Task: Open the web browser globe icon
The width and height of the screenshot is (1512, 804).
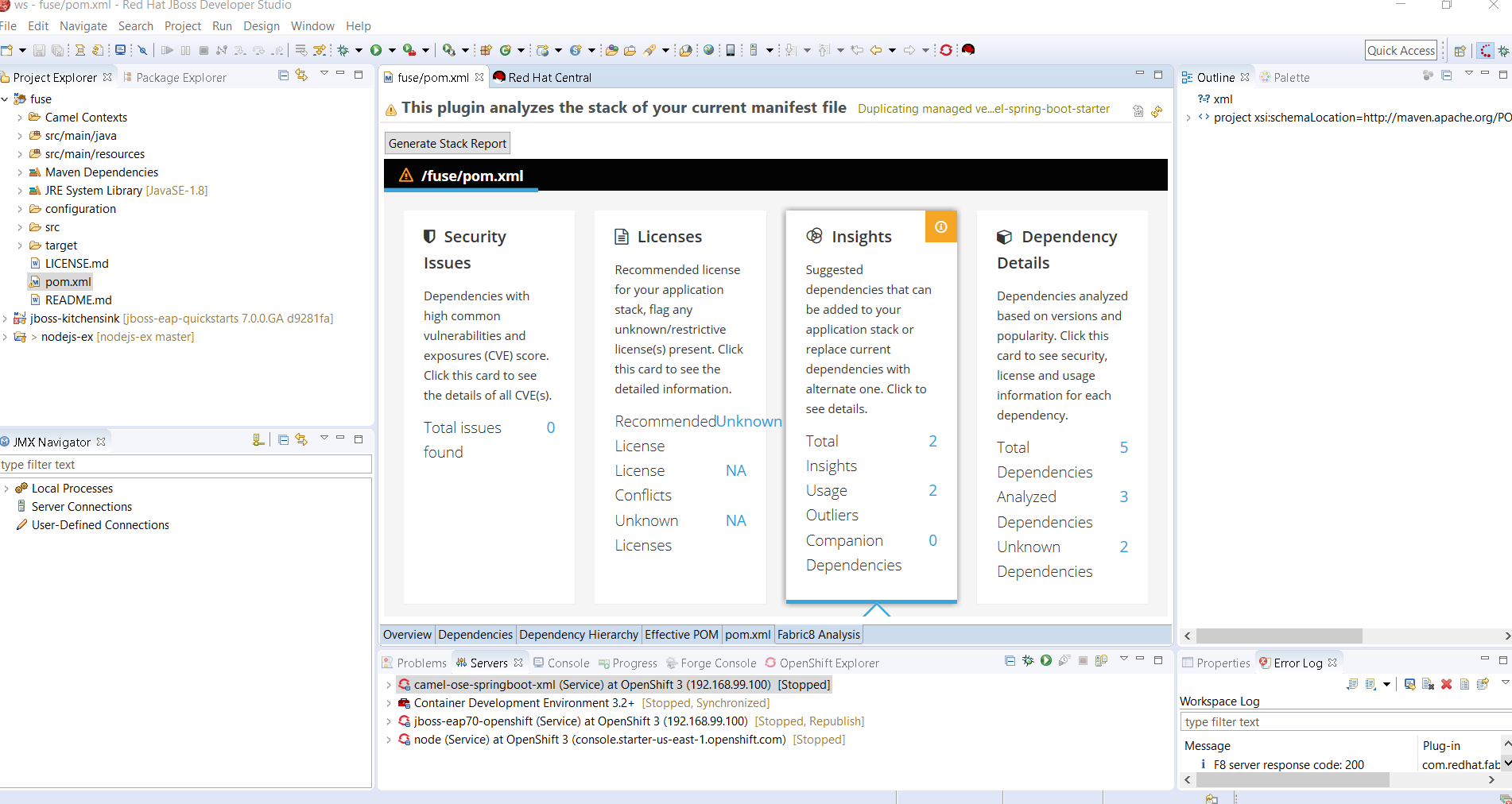Action: click(x=708, y=50)
